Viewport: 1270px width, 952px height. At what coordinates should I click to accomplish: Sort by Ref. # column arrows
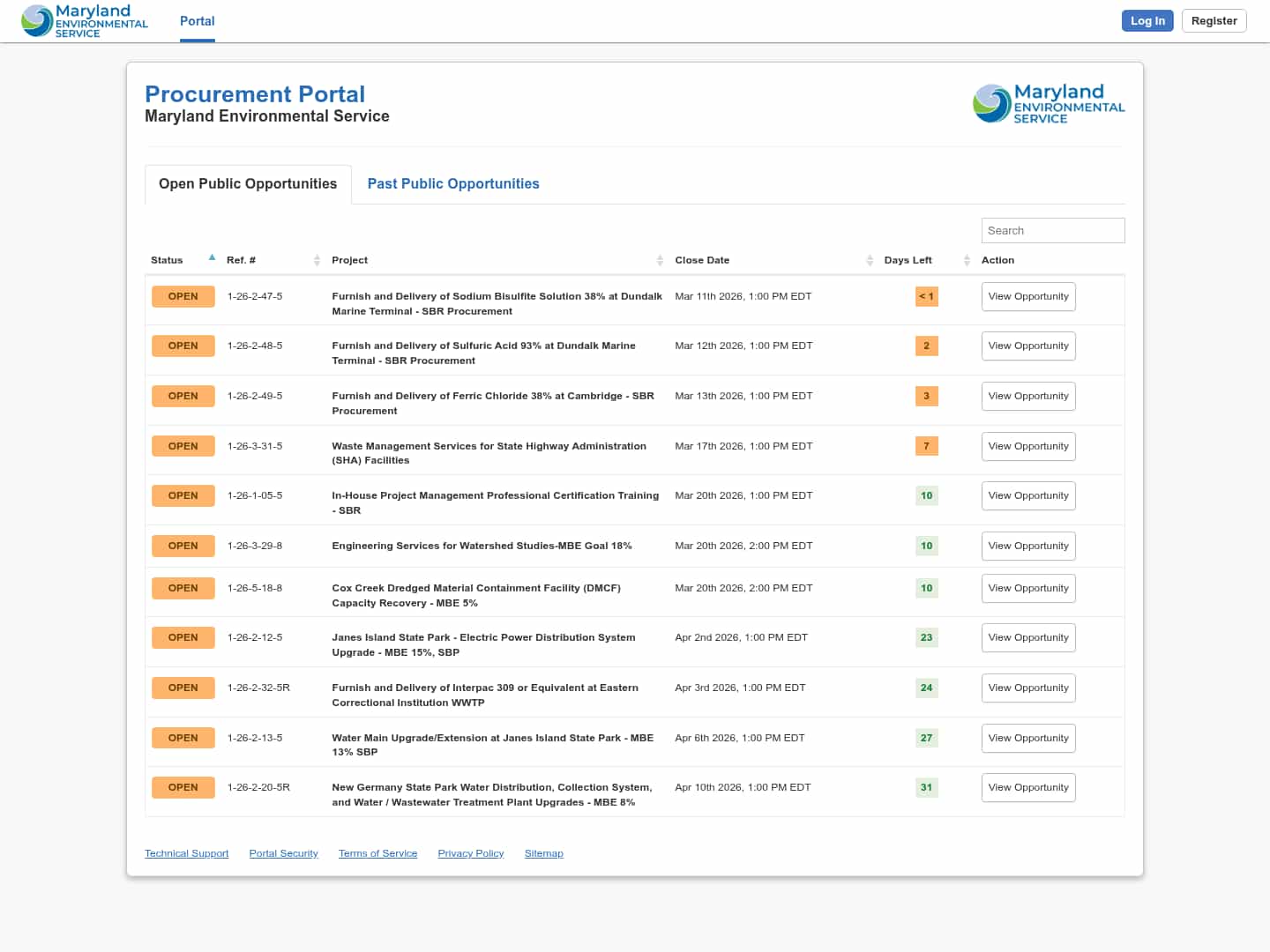pos(317,260)
